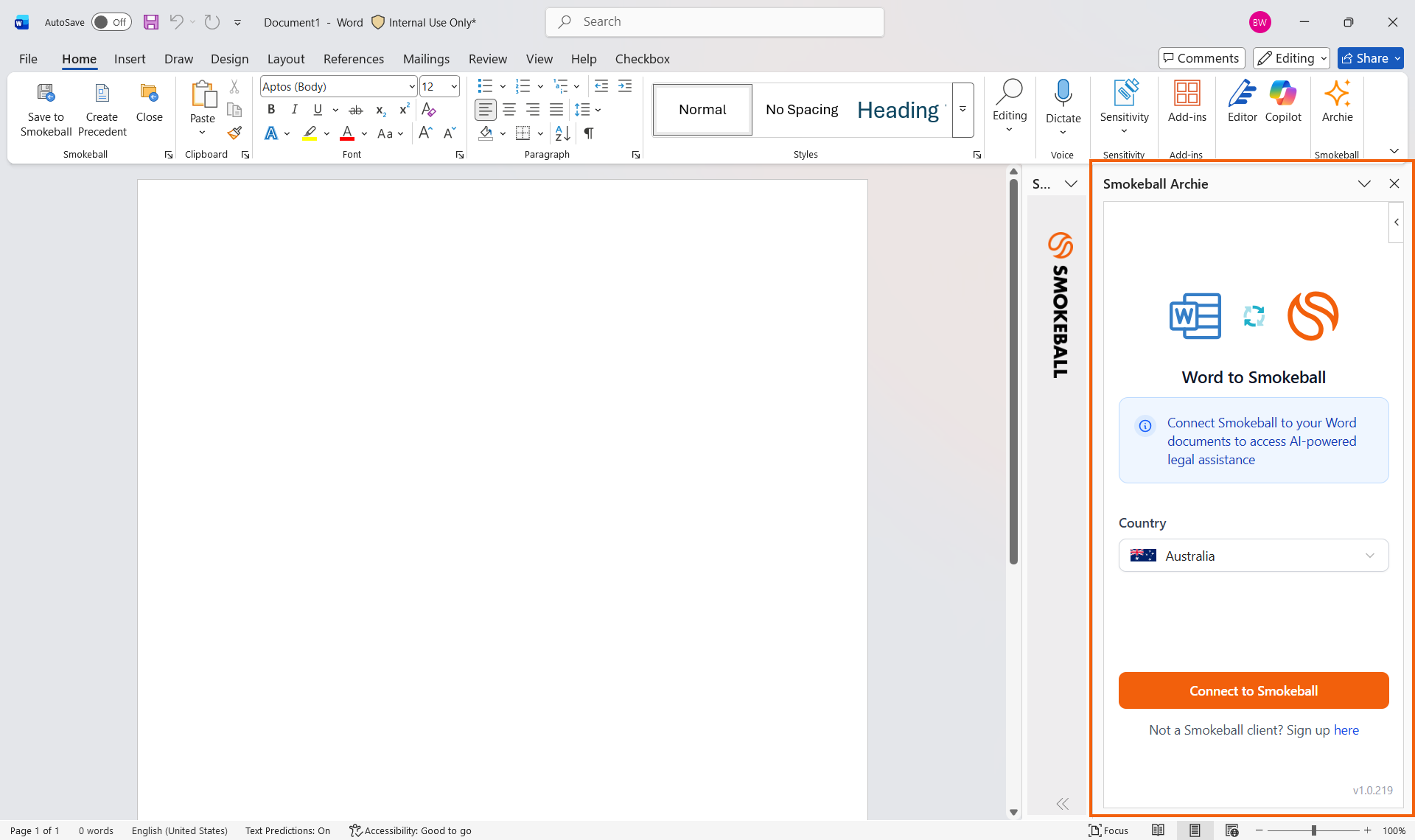Expand the Styles gallery more arrow
Screen dimensions: 1415x840
[x=962, y=110]
